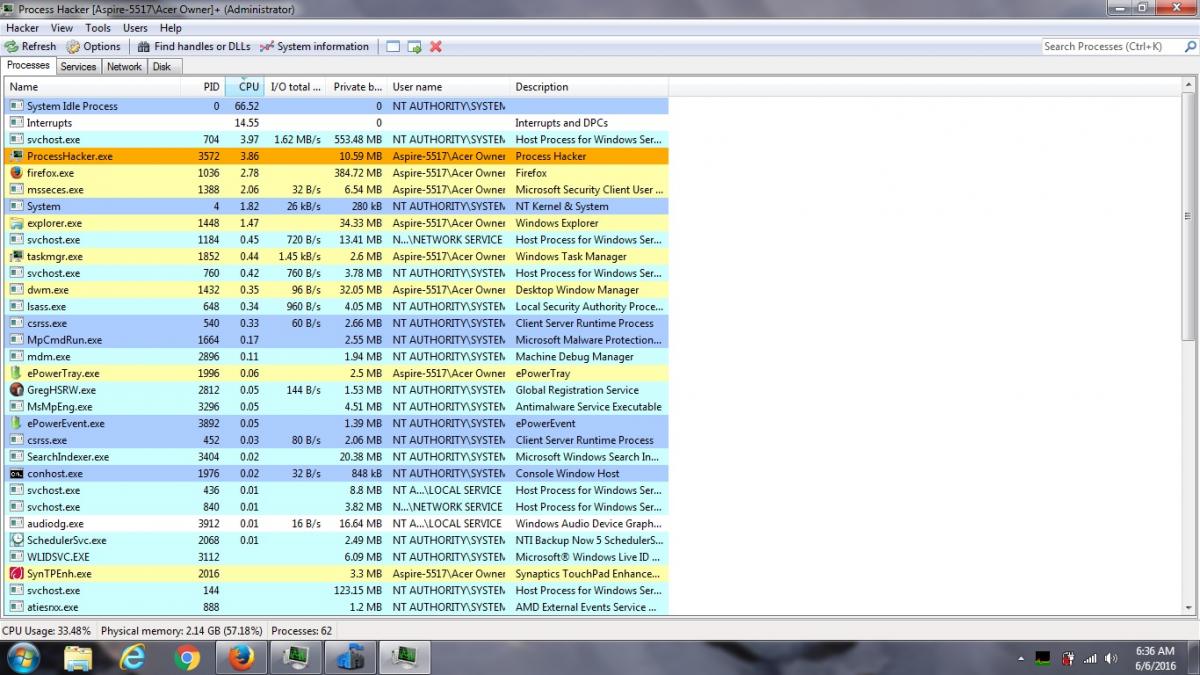Click the network signal tray icon

pos(1090,659)
